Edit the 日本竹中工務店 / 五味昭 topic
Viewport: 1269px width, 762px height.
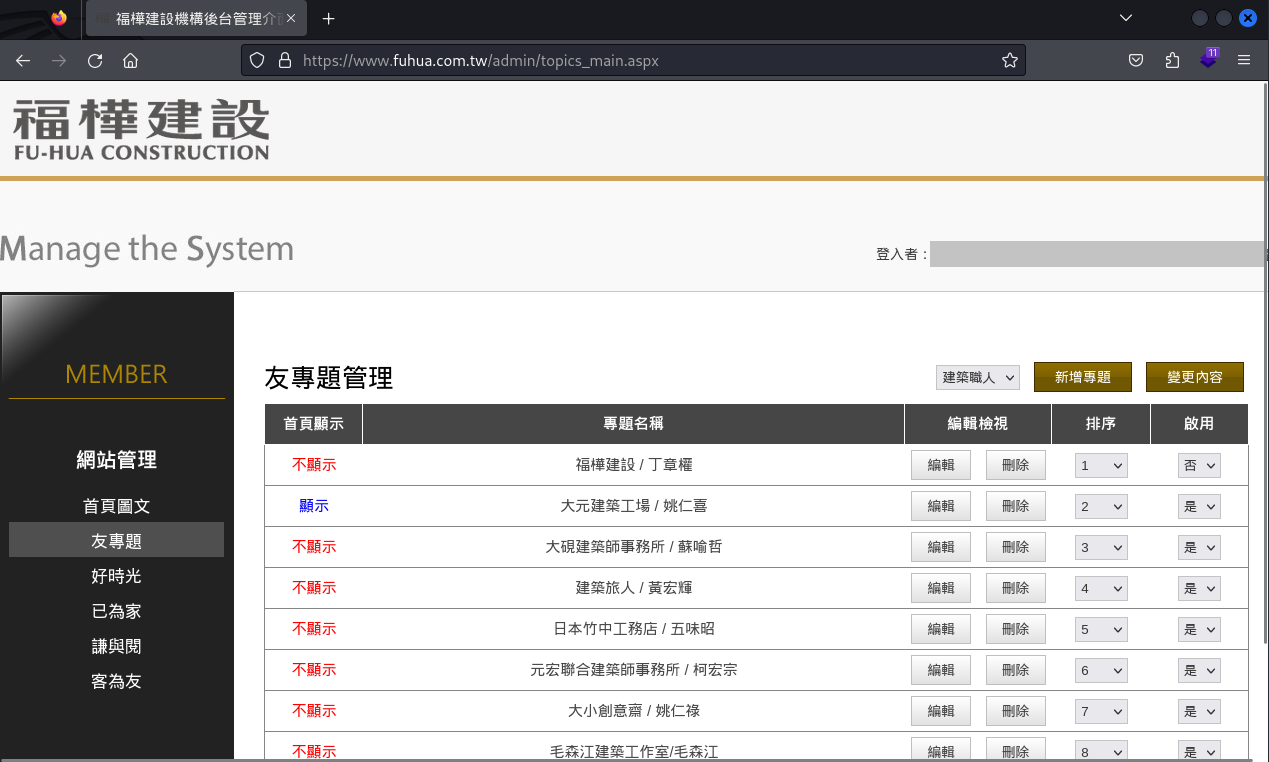(941, 629)
